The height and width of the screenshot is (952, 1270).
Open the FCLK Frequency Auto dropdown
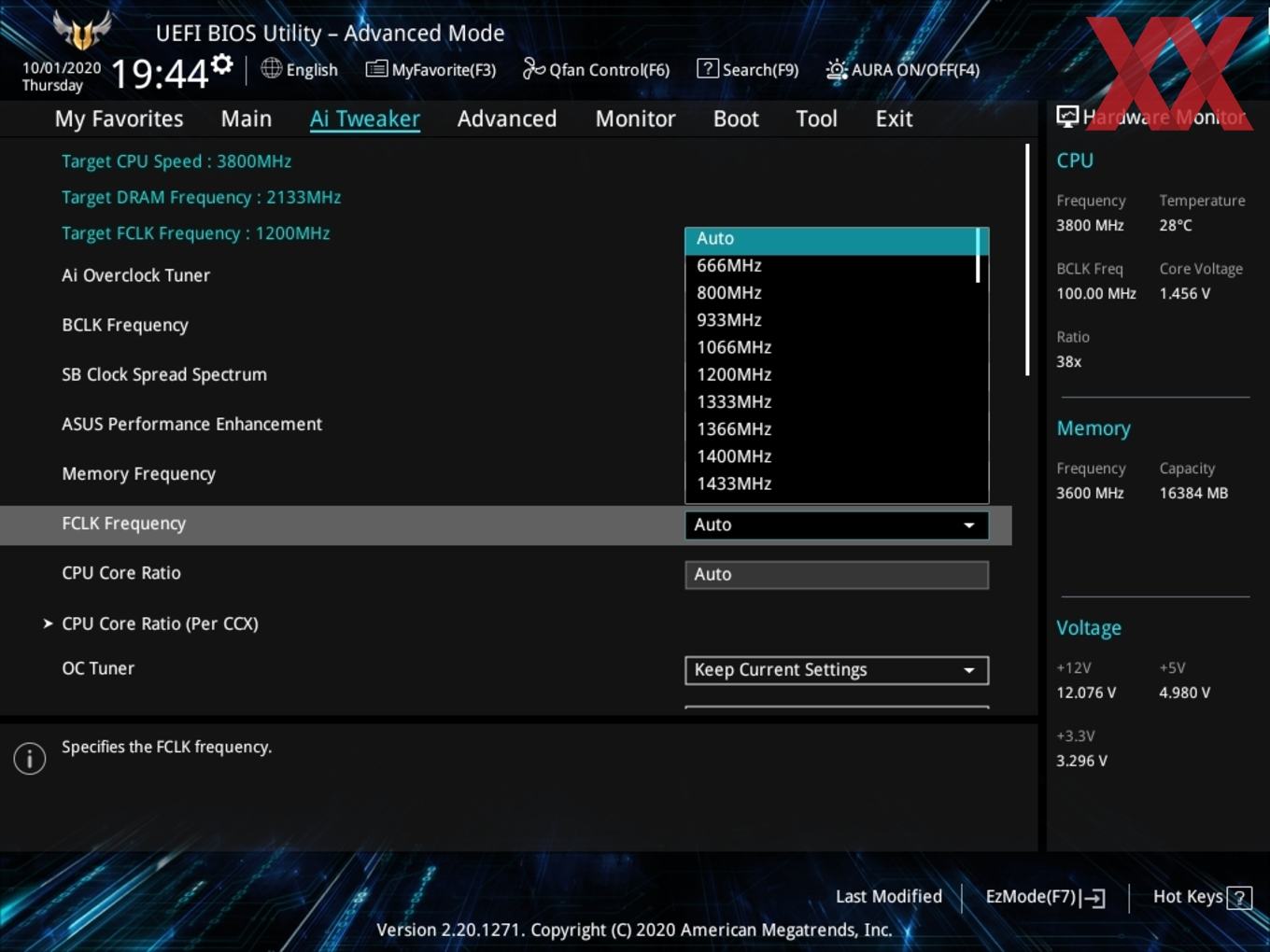click(x=837, y=525)
